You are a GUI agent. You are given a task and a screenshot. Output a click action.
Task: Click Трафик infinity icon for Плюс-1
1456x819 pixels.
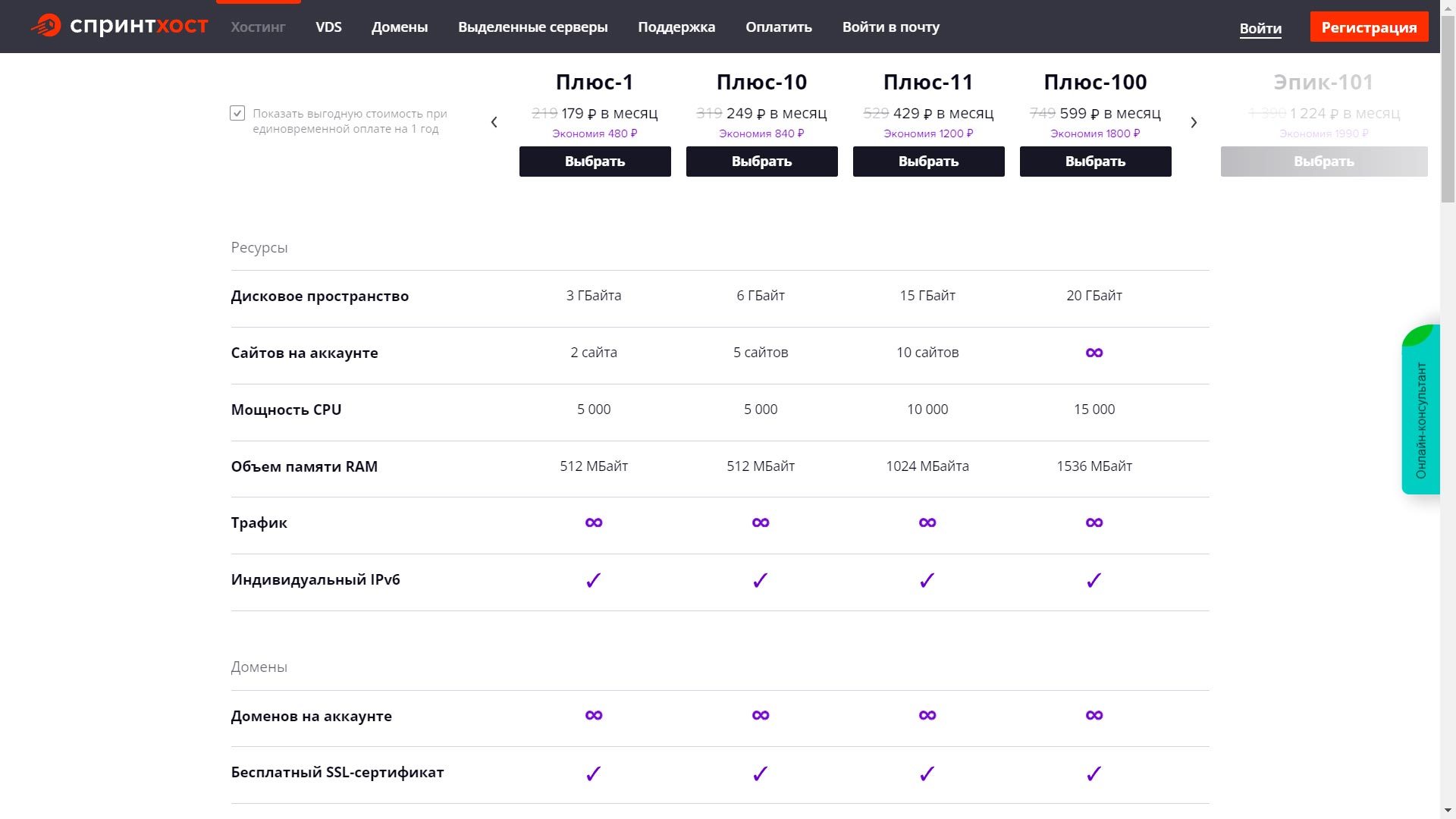(594, 522)
